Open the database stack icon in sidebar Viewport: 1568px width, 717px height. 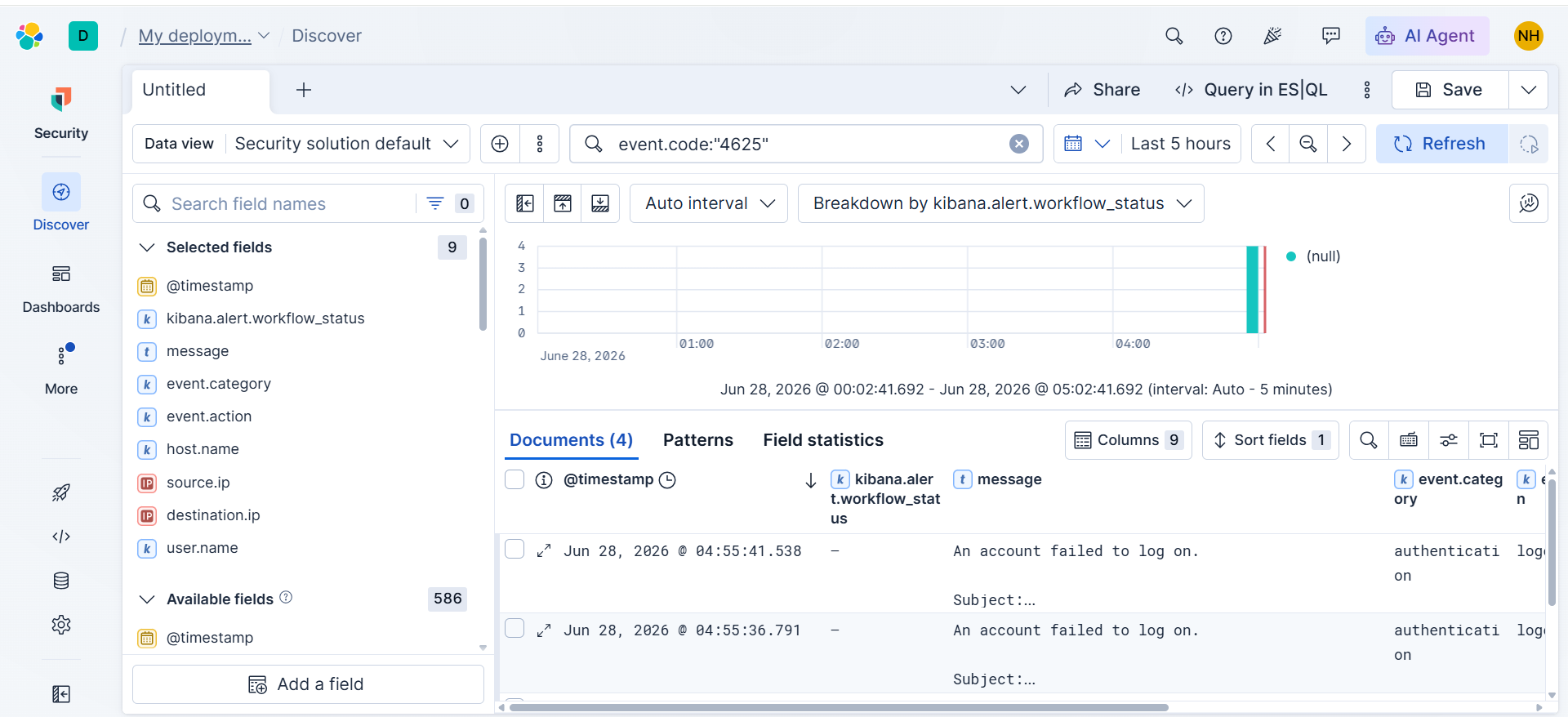pyautogui.click(x=61, y=581)
